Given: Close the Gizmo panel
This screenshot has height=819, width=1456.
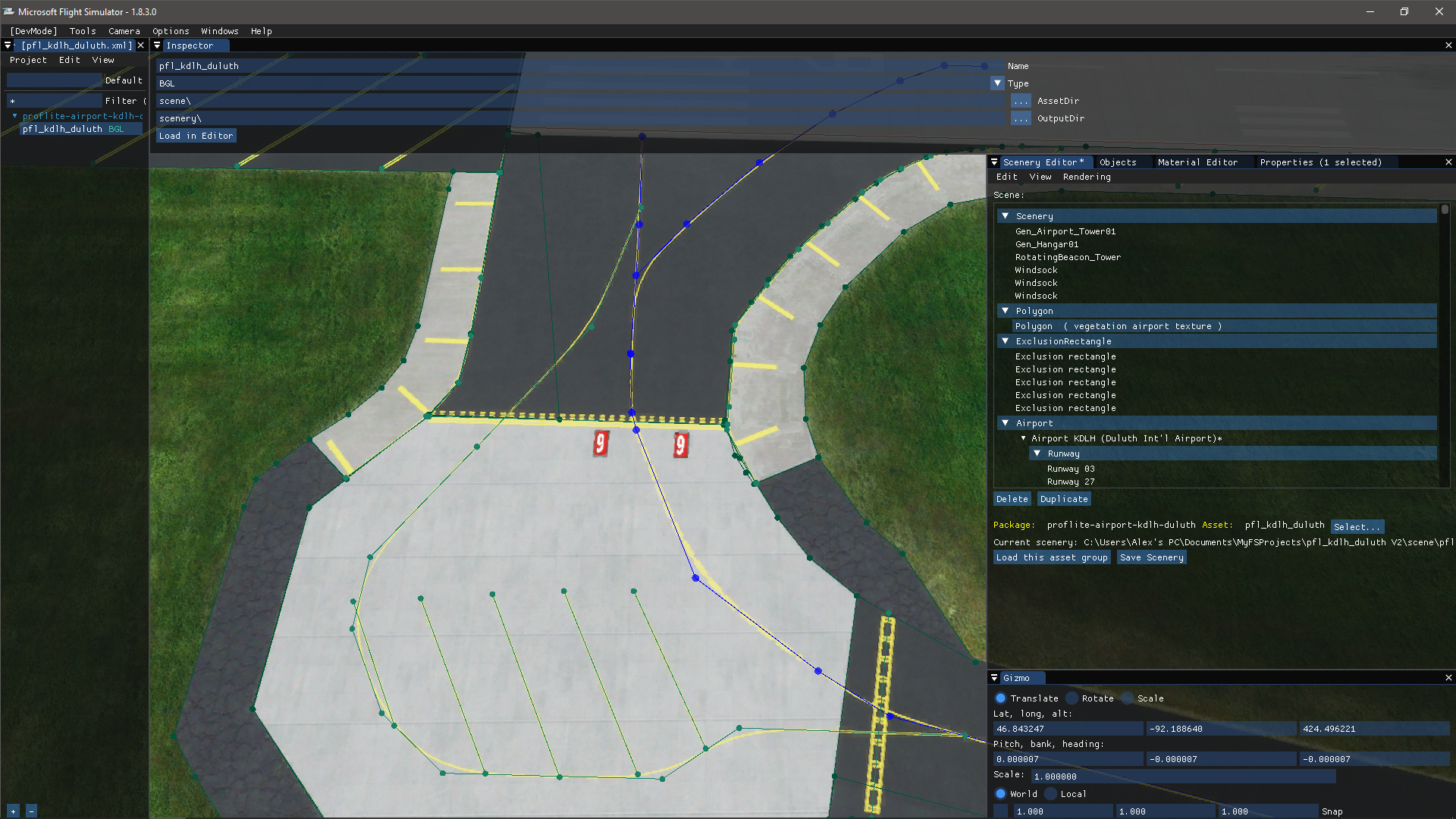Looking at the screenshot, I should [1448, 678].
